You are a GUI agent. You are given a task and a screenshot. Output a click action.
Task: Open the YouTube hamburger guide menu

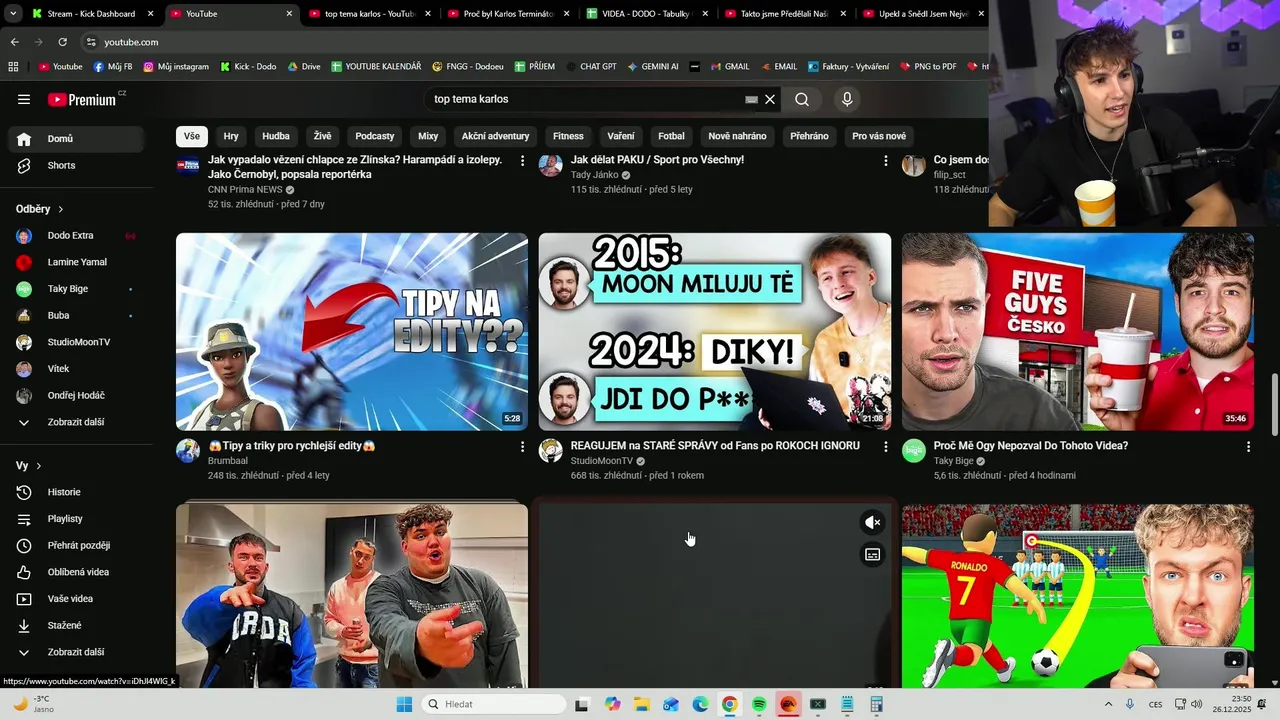pos(24,99)
